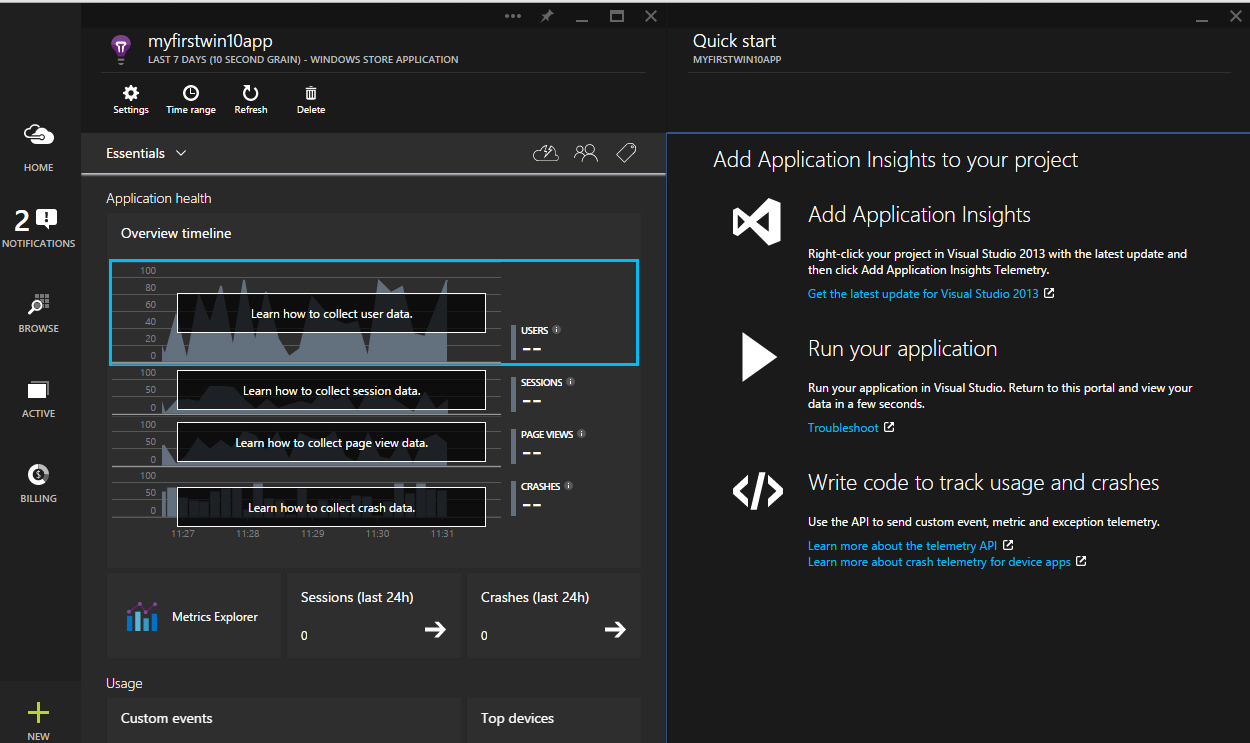Click the myfirstwin10app blade title
1250x743 pixels.
pos(210,41)
